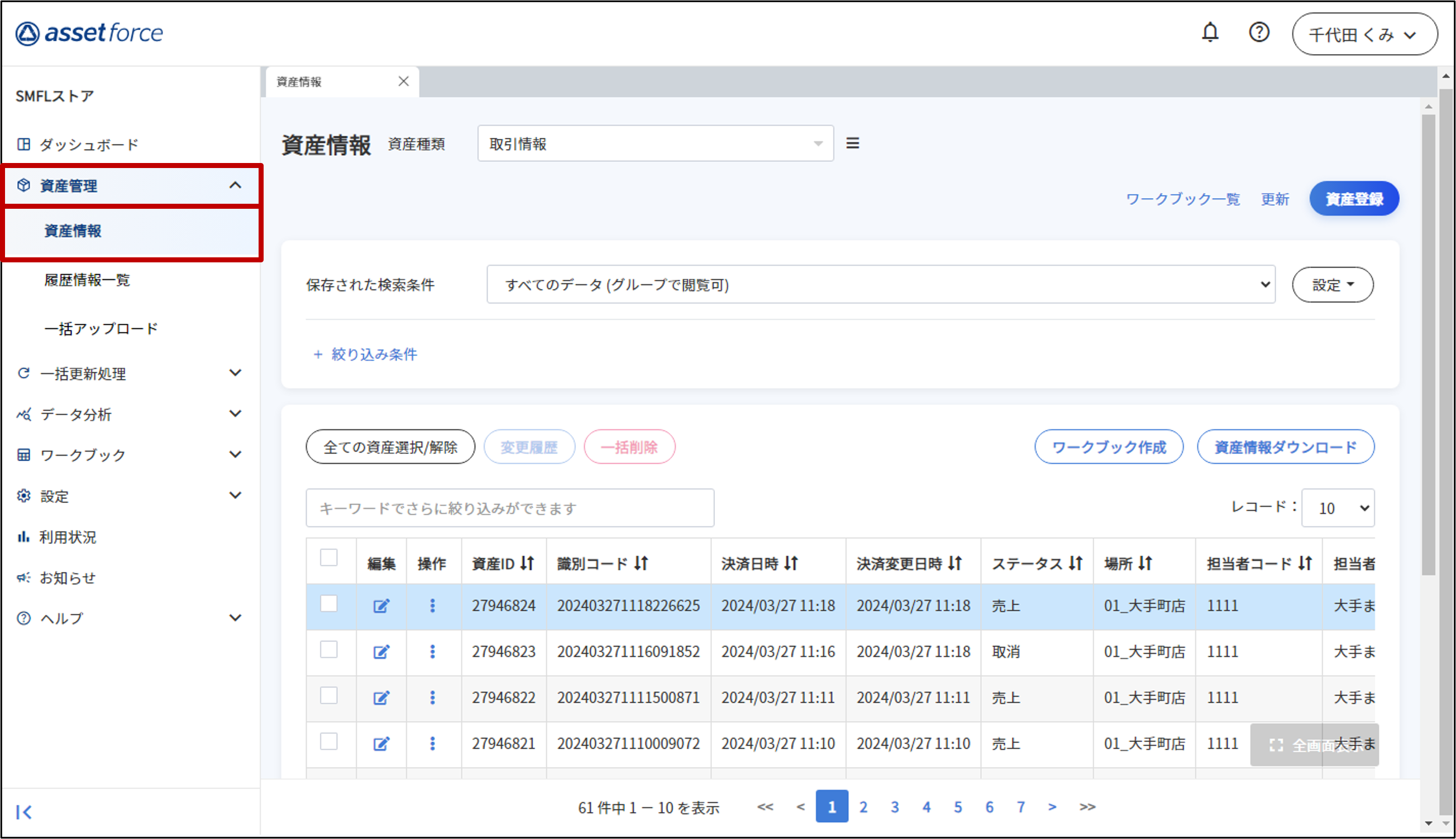This screenshot has width=1456, height=839.
Task: Check the select-all header checkbox
Action: (330, 558)
